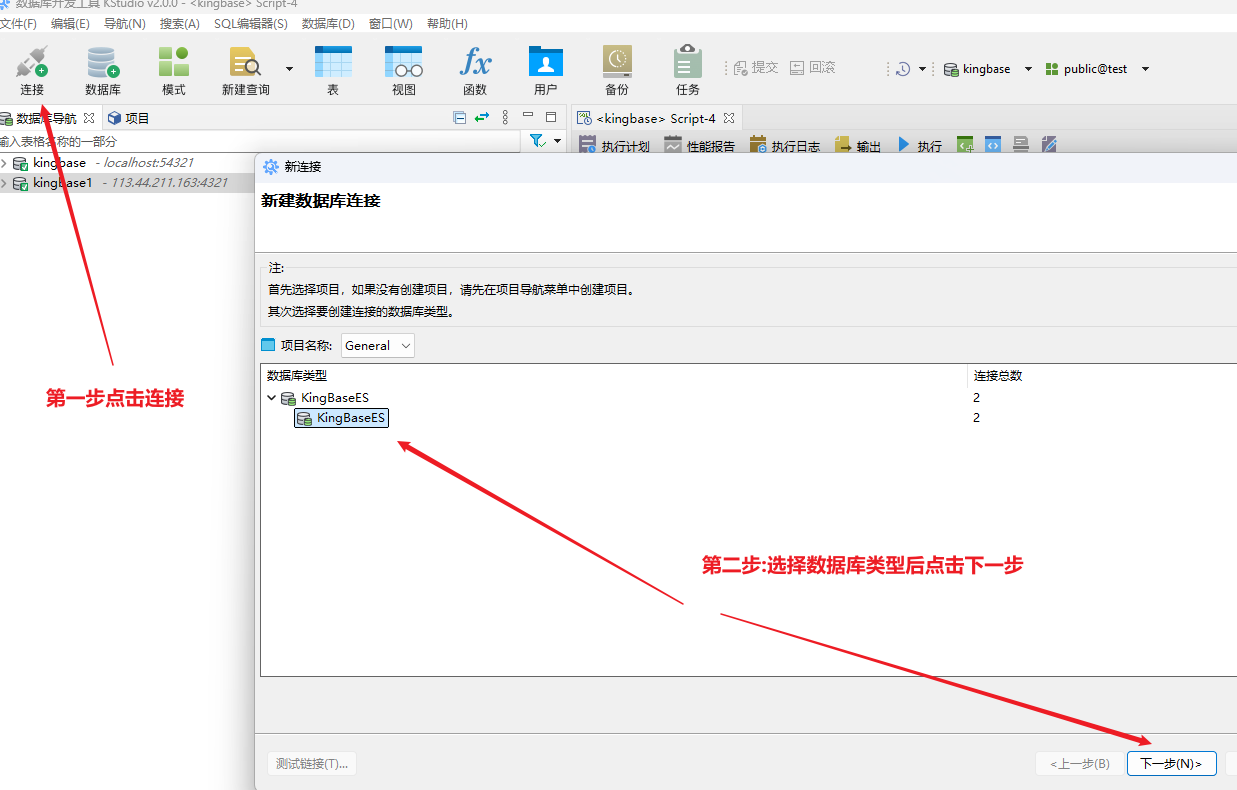
Task: Select the highlighted child KingBaseES driver item
Action: [x=341, y=418]
